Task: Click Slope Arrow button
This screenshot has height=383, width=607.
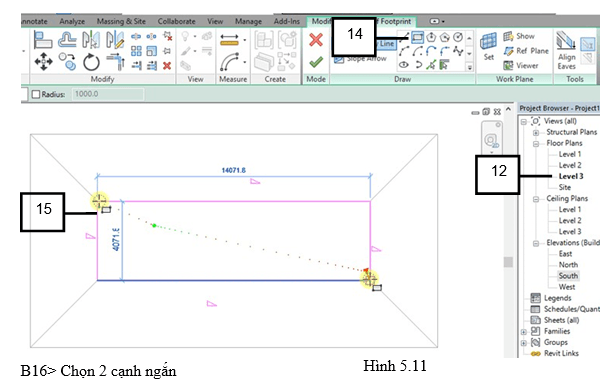Action: tap(360, 59)
